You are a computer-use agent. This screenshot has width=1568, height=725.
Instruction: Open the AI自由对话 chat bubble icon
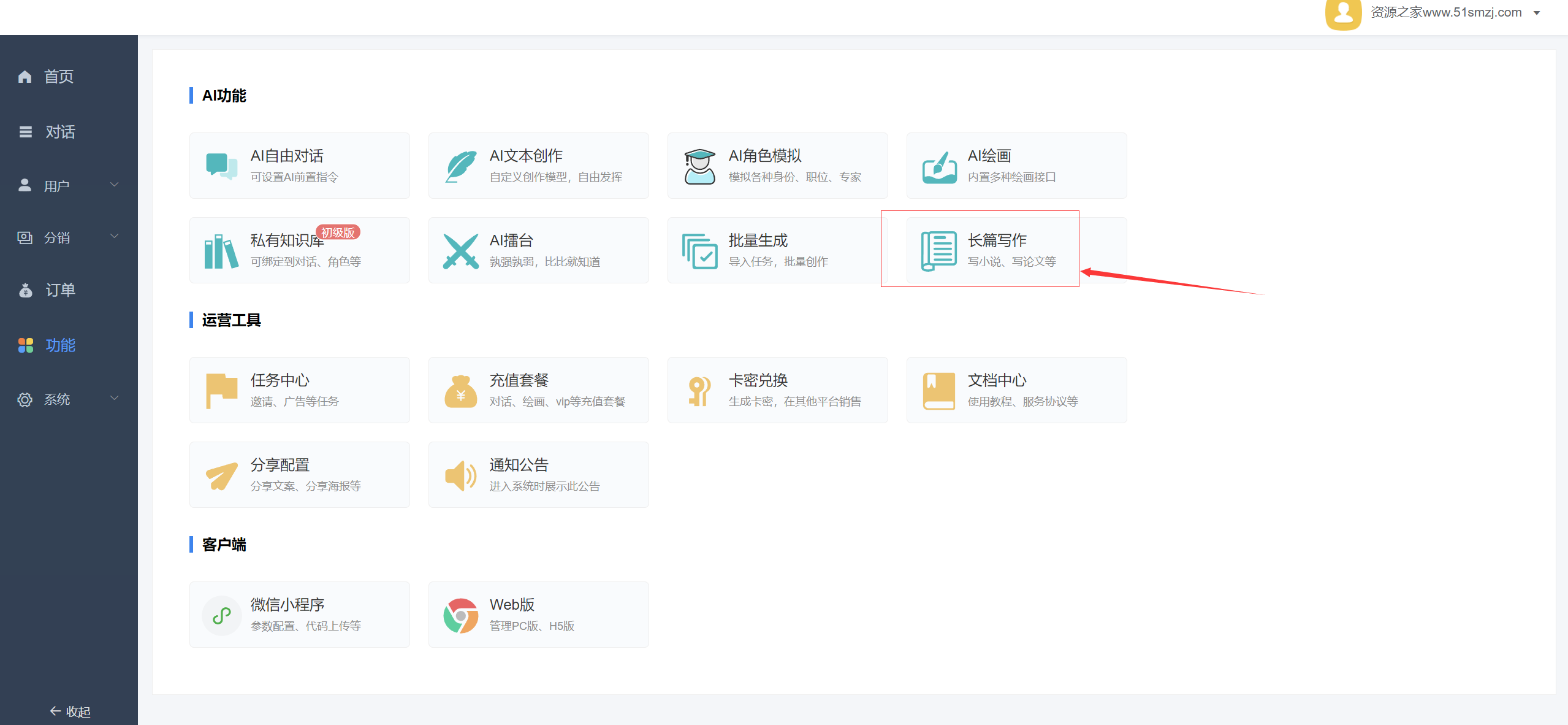(x=221, y=166)
